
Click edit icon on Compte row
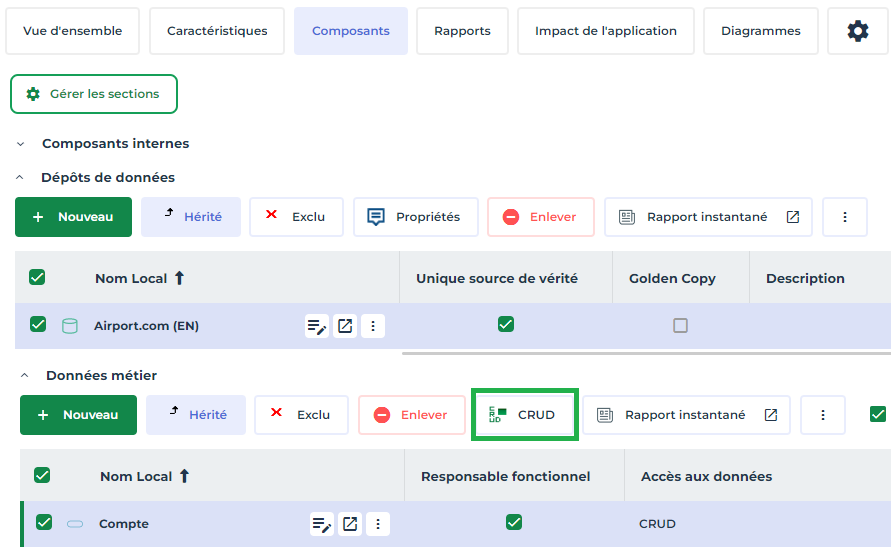(322, 524)
